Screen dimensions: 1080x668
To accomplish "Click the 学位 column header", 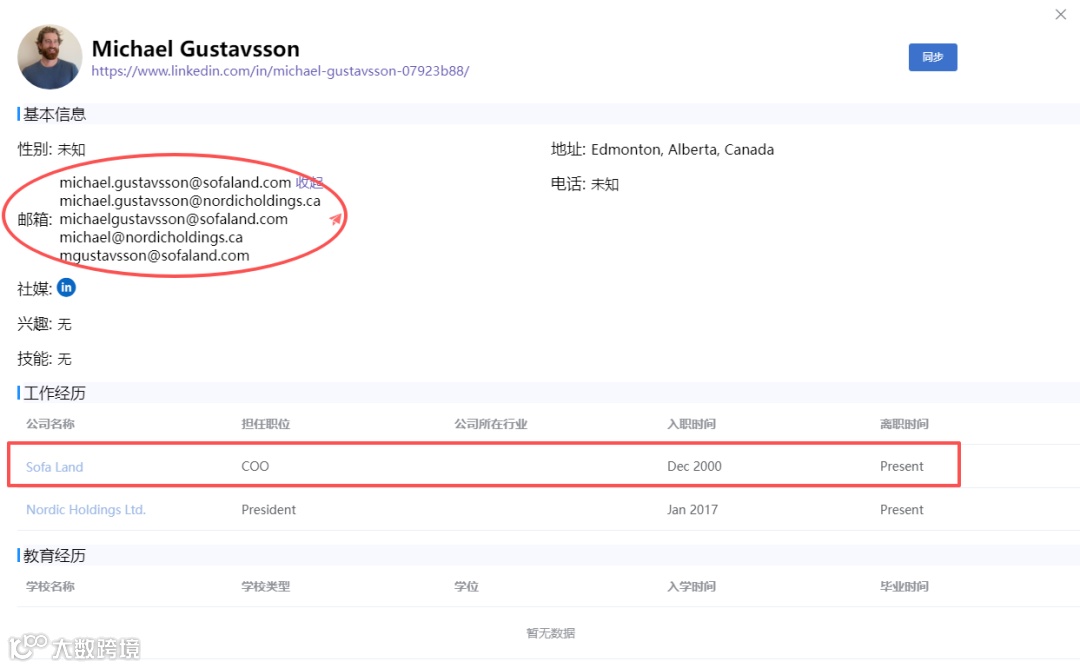I will 466,586.
